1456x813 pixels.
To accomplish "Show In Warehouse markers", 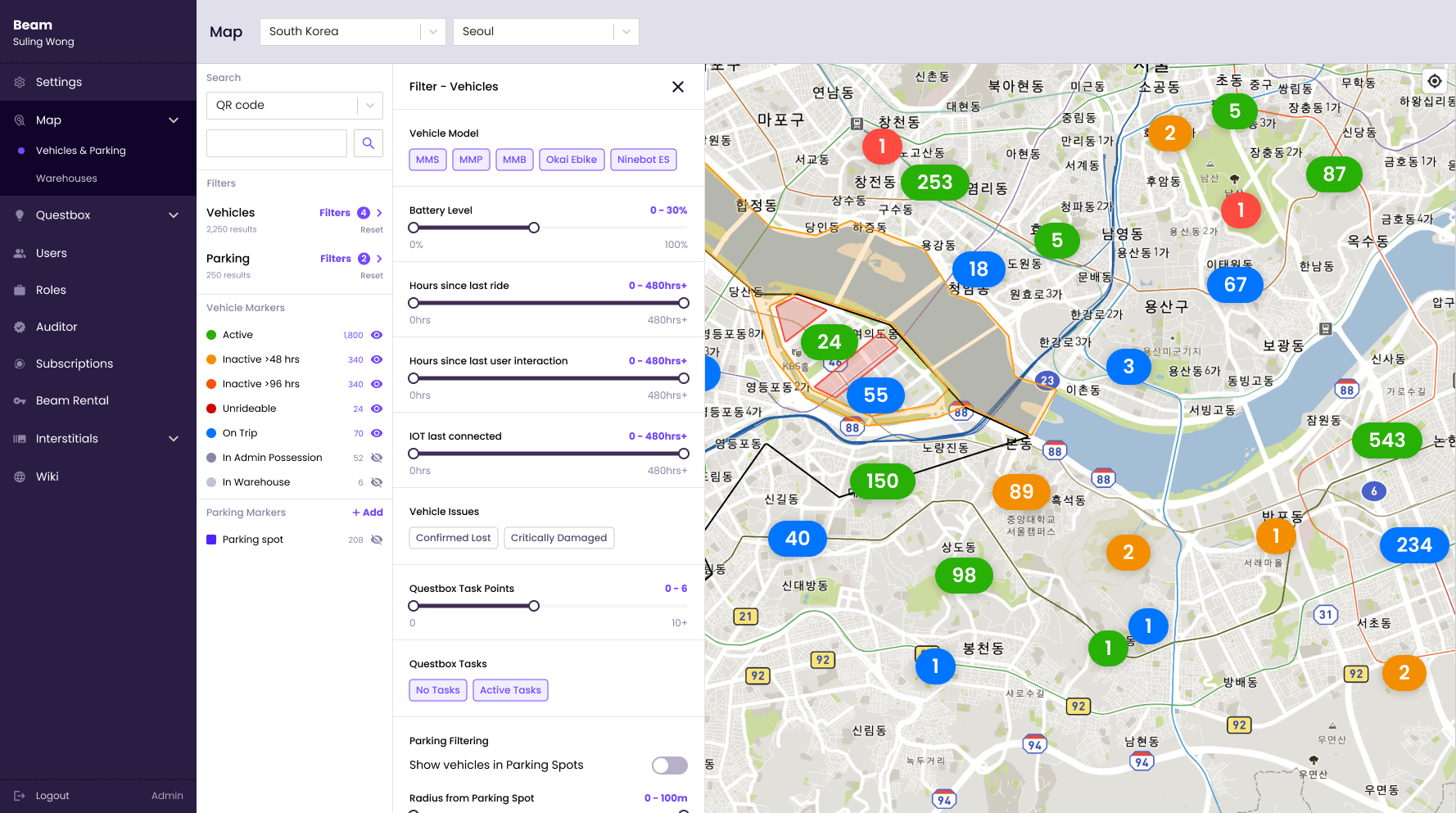I will point(377,482).
